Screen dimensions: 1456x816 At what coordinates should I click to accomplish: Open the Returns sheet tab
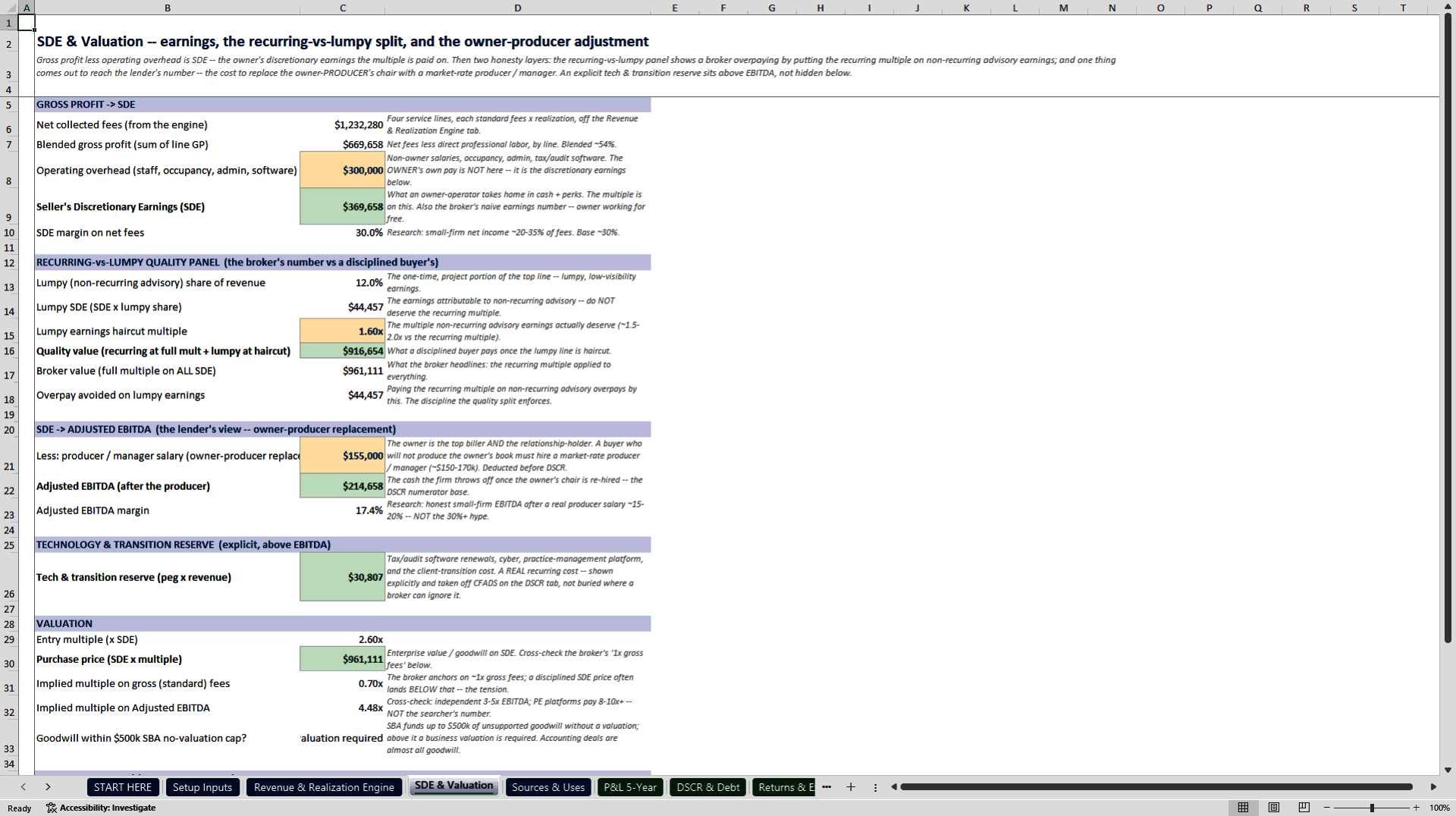coord(784,787)
